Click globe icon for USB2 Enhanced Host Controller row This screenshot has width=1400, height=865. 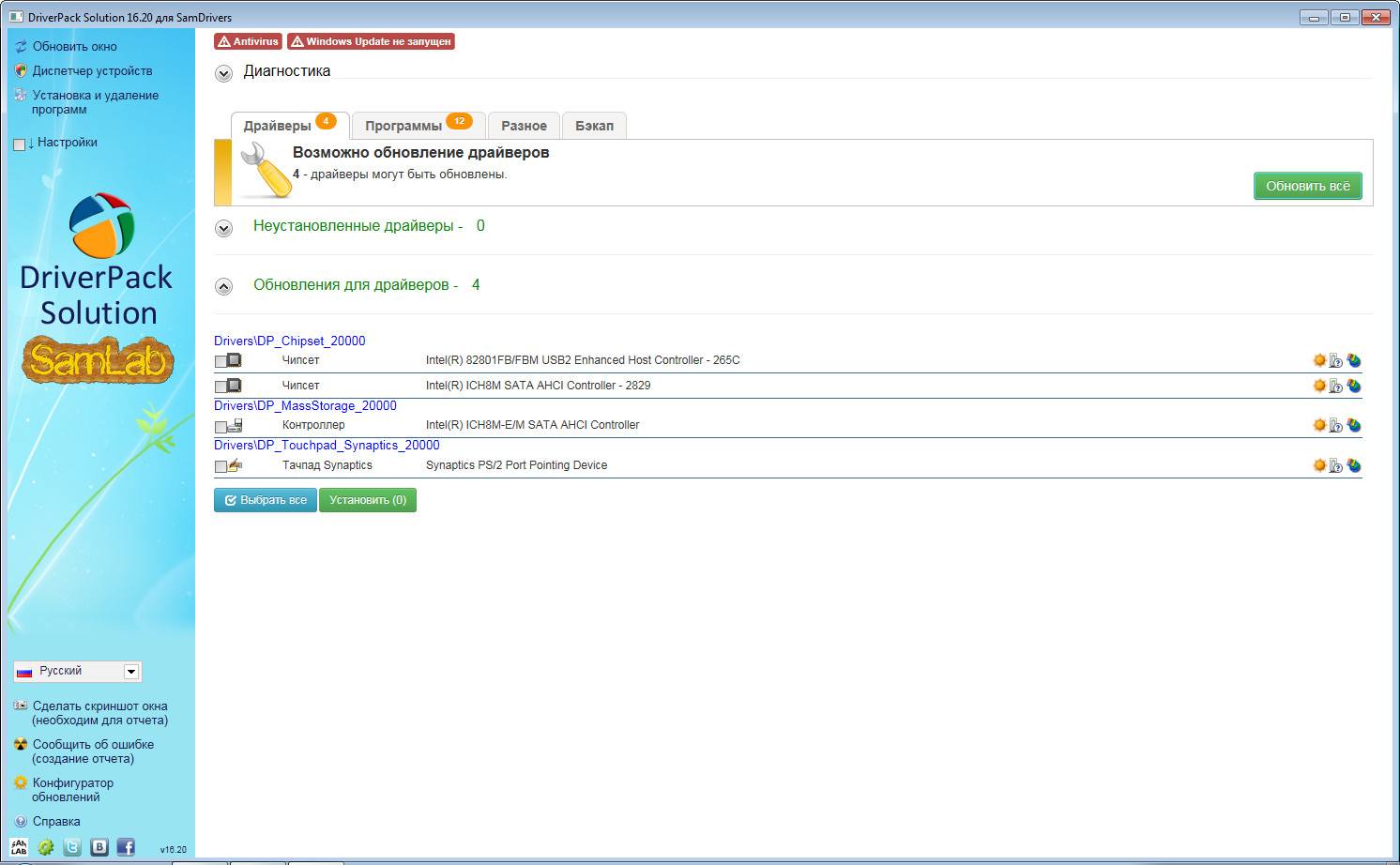coord(1354,360)
